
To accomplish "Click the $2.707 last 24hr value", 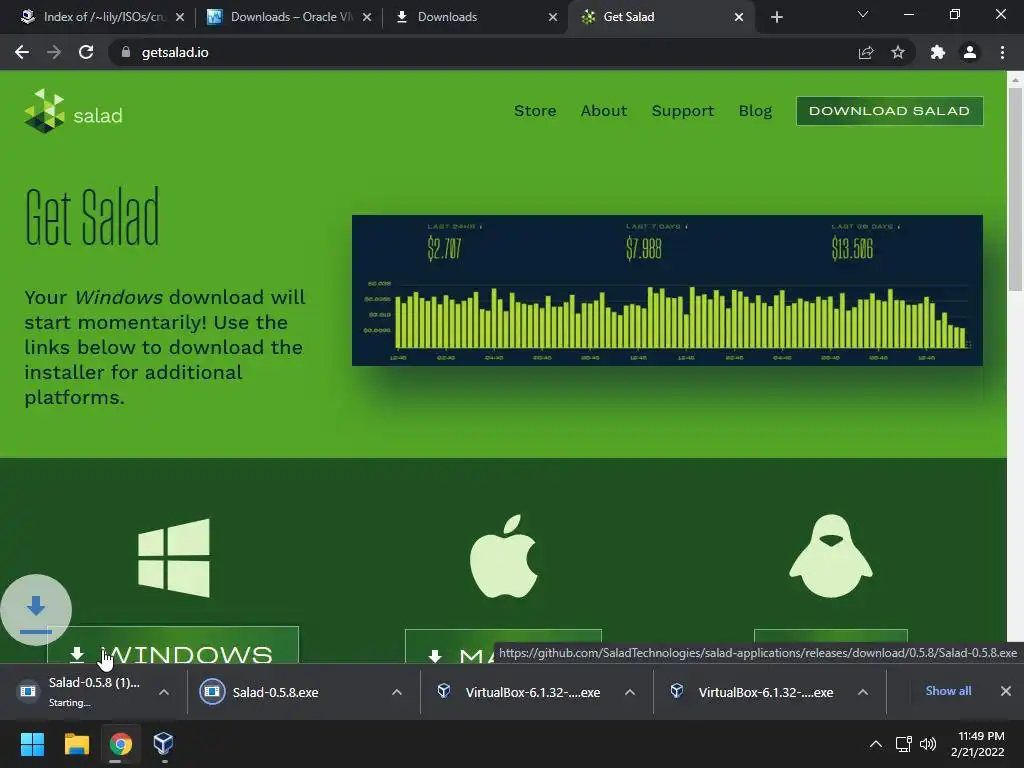I will tap(444, 249).
